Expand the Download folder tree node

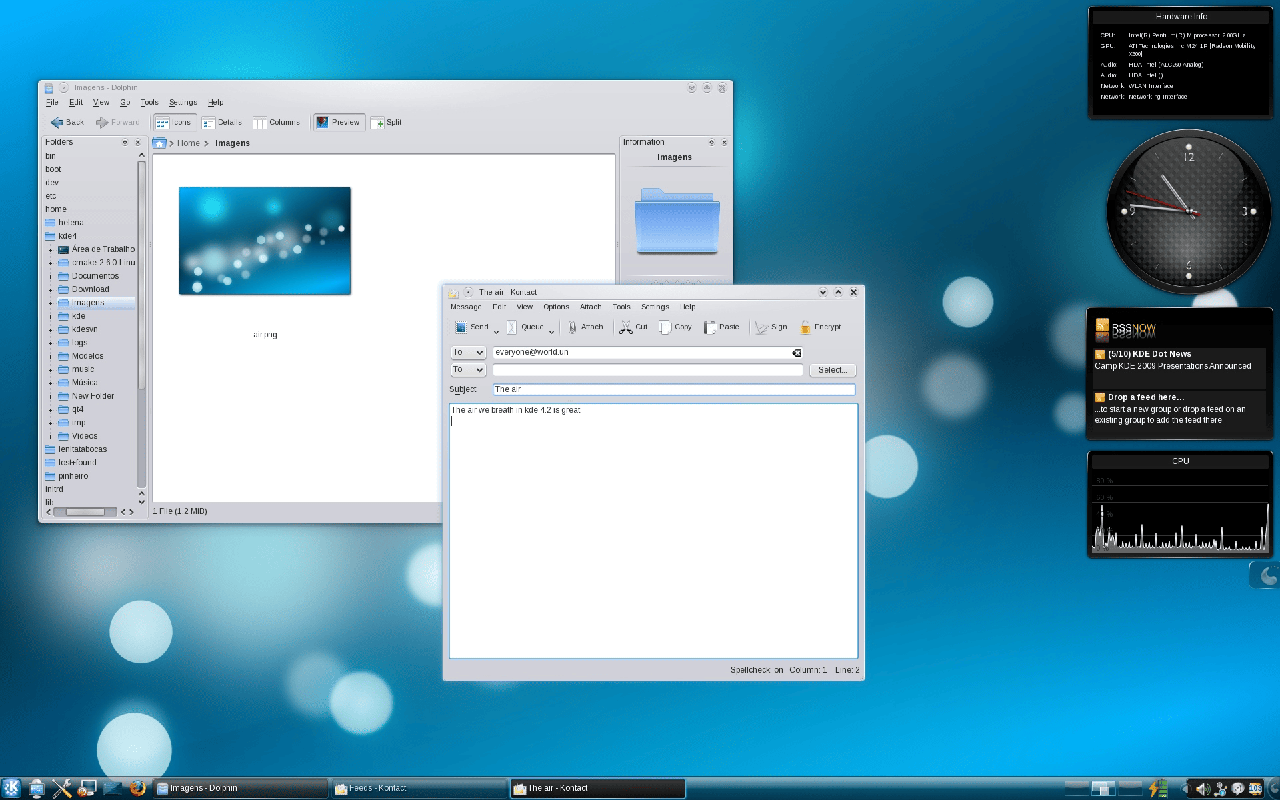[x=50, y=290]
